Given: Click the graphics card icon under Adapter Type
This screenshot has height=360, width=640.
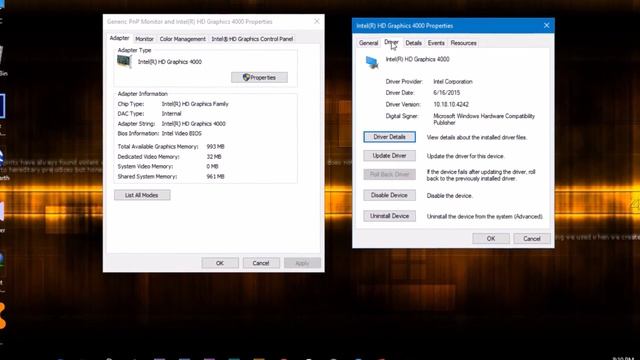Looking at the screenshot, I should pyautogui.click(x=124, y=62).
